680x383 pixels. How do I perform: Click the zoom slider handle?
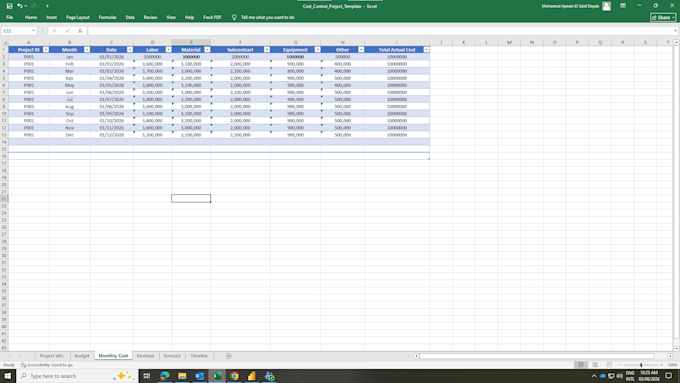[x=641, y=365]
